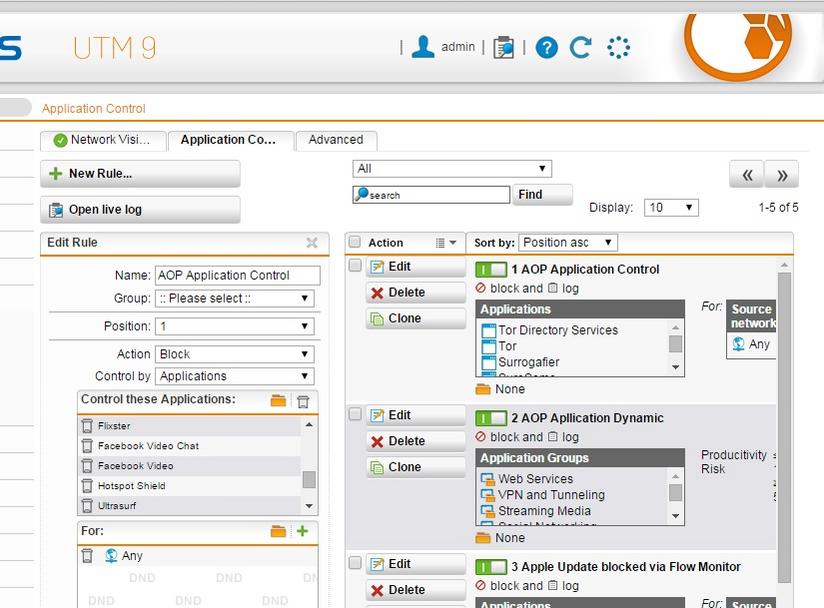Toggle the AOP Apllication Dynamic rule status switch
Viewport: 824px width, 608px height.
(x=491, y=418)
